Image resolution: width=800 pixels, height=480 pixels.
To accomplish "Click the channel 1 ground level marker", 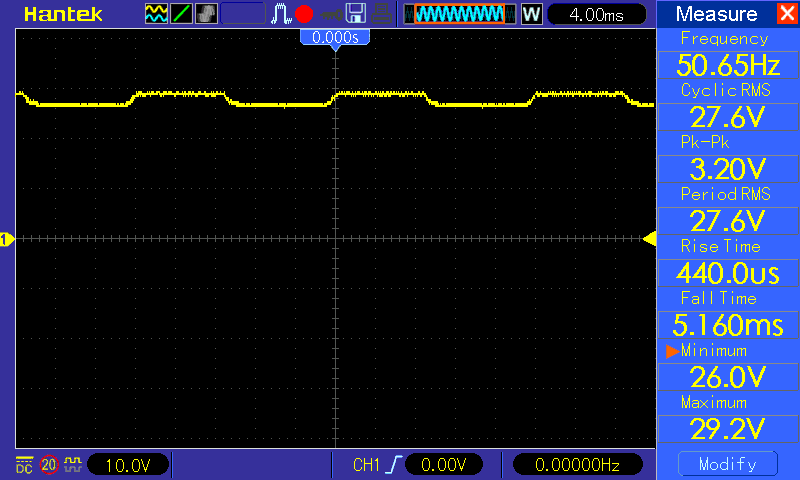I will pyautogui.click(x=7, y=239).
